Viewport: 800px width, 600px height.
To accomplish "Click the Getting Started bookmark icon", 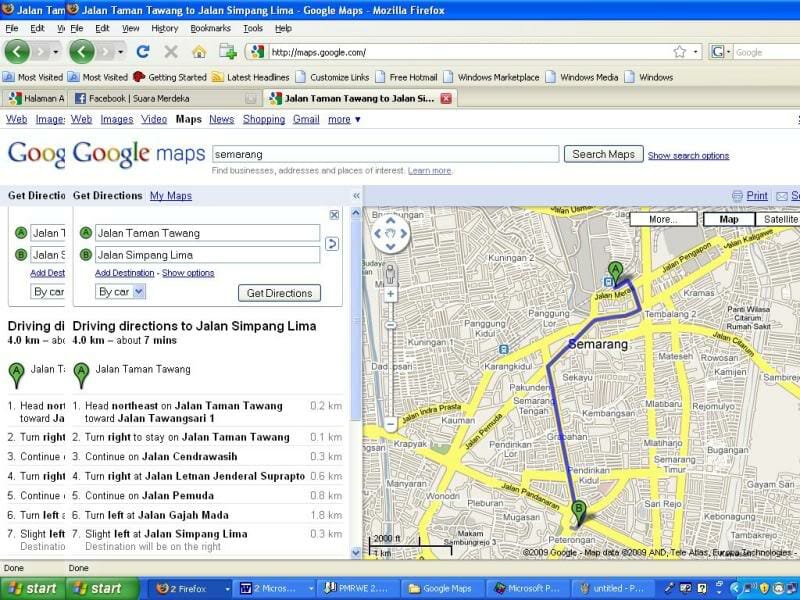I will [139, 77].
